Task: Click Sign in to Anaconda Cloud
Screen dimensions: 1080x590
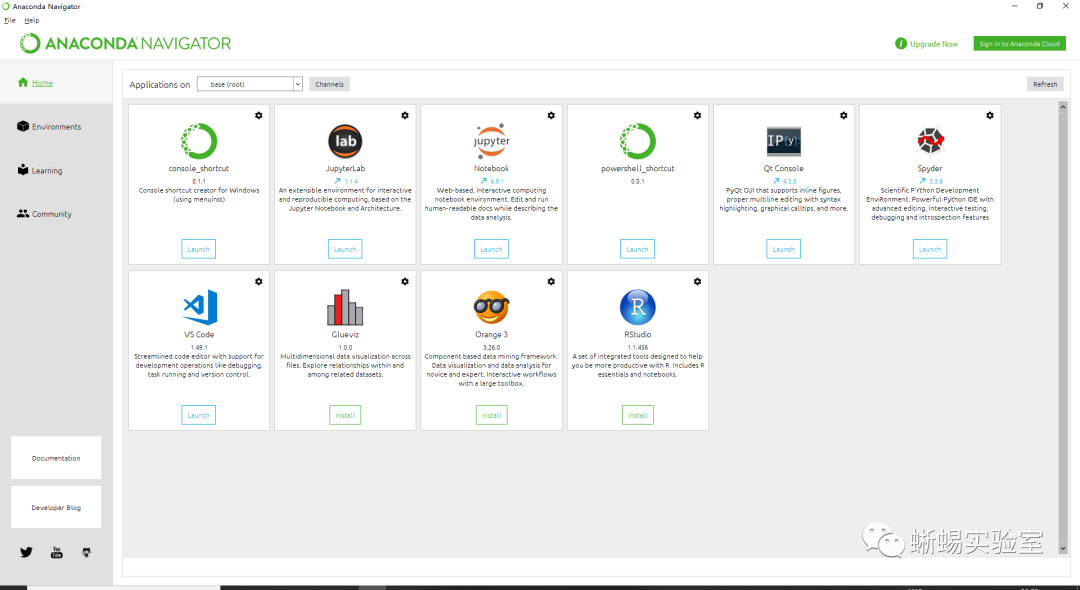Action: (x=1019, y=43)
